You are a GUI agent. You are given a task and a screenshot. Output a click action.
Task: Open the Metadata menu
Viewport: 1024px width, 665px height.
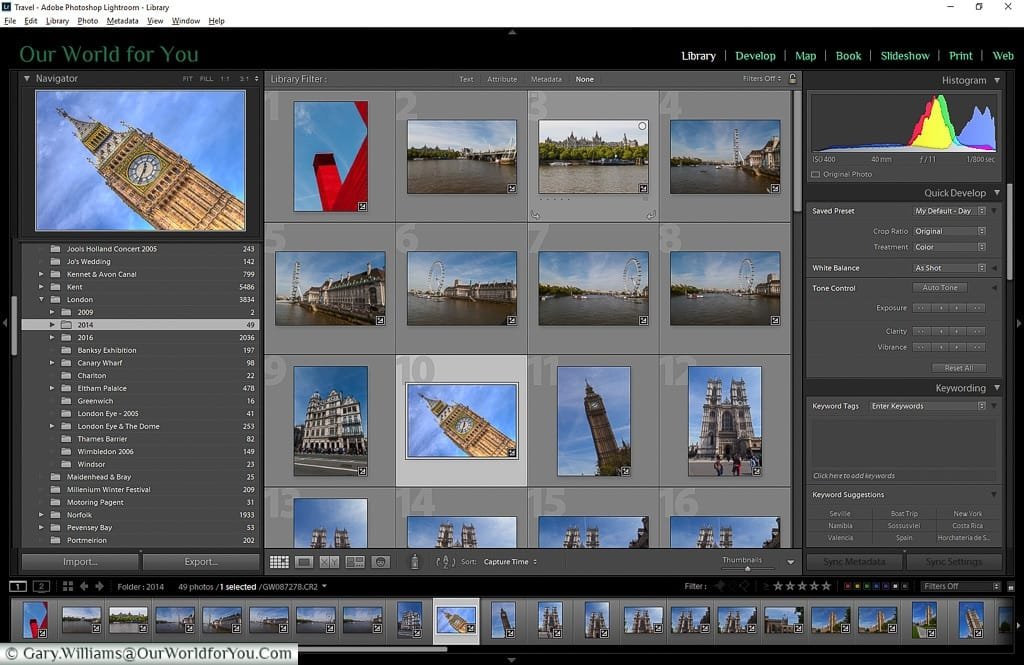point(122,21)
